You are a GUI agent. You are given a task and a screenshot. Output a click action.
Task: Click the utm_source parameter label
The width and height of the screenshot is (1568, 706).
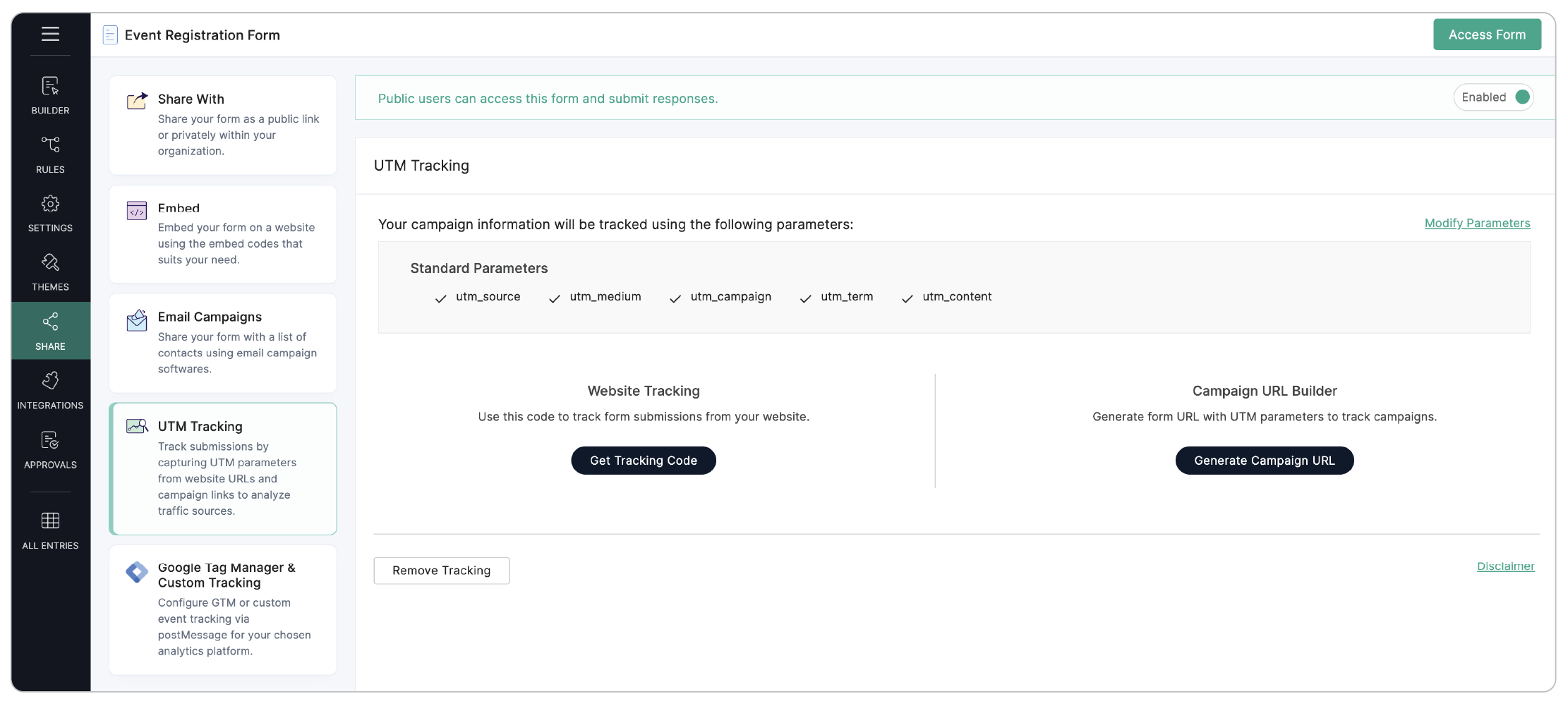point(488,297)
